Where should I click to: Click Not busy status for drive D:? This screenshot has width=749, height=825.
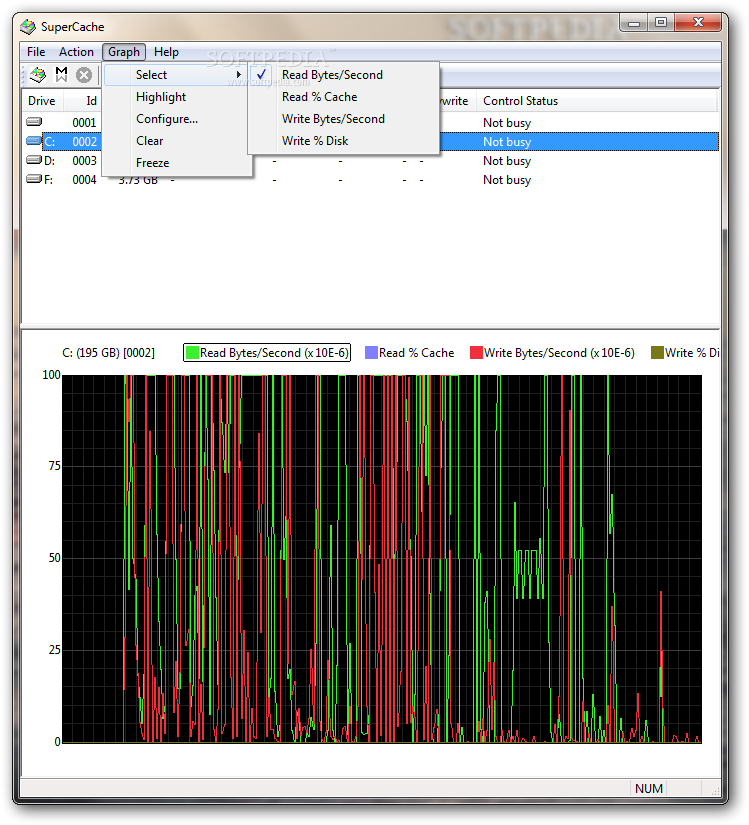[x=507, y=160]
